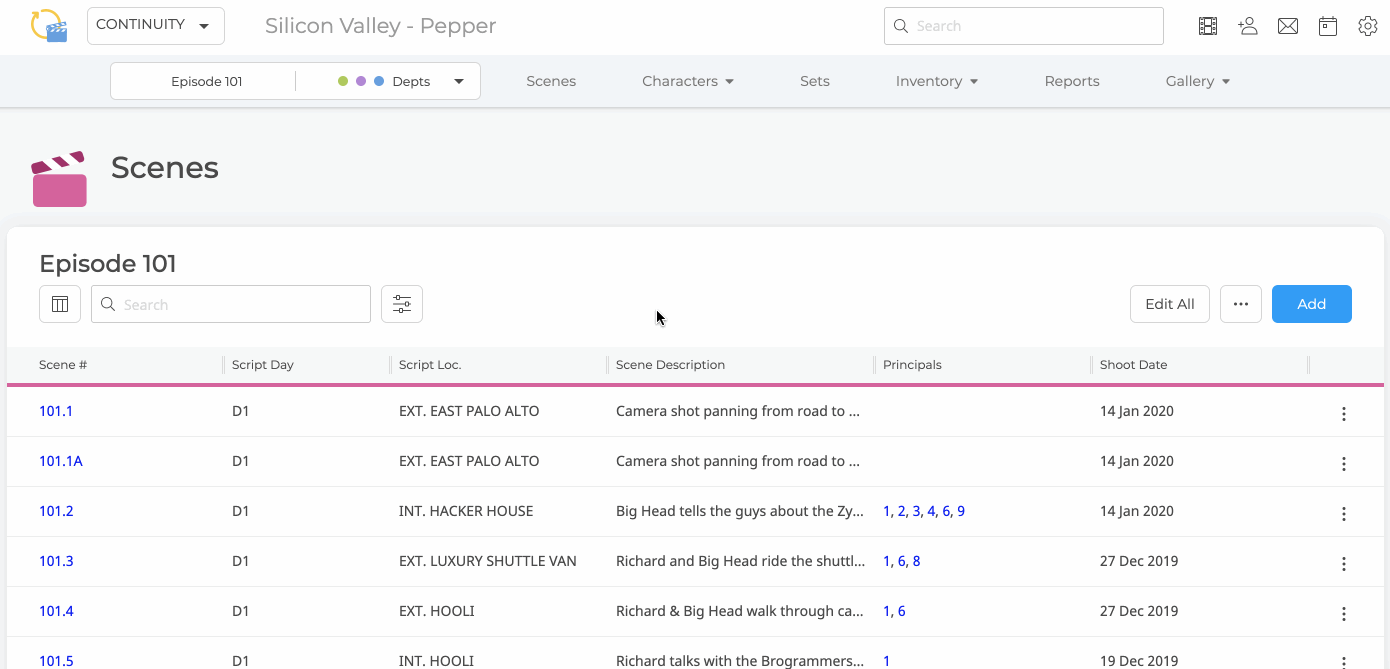Open the CONTINUITY module dropdown
This screenshot has width=1390, height=669.
pyautogui.click(x=156, y=26)
